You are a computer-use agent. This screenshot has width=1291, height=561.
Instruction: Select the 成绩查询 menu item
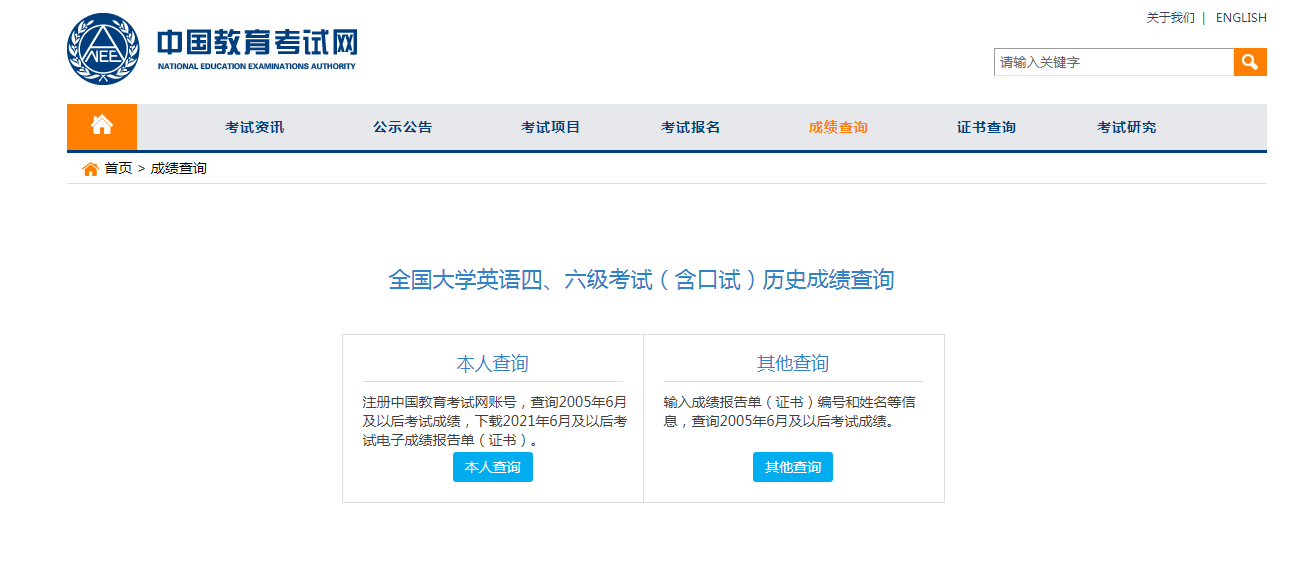tap(838, 127)
